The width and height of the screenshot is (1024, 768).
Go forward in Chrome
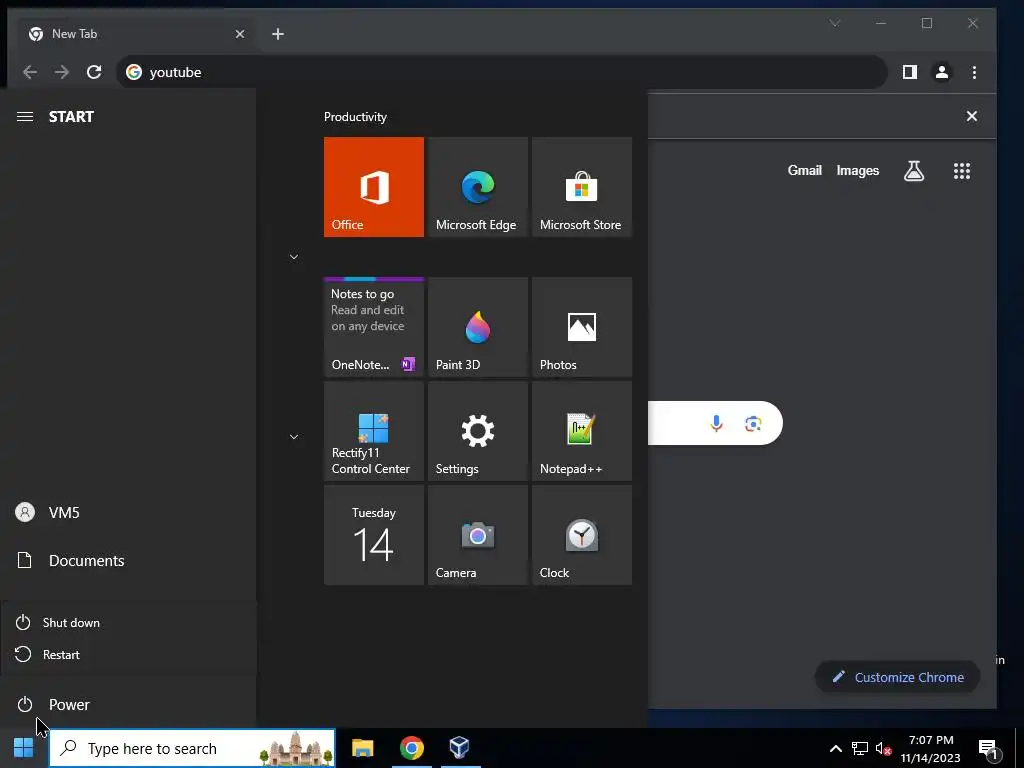(62, 72)
